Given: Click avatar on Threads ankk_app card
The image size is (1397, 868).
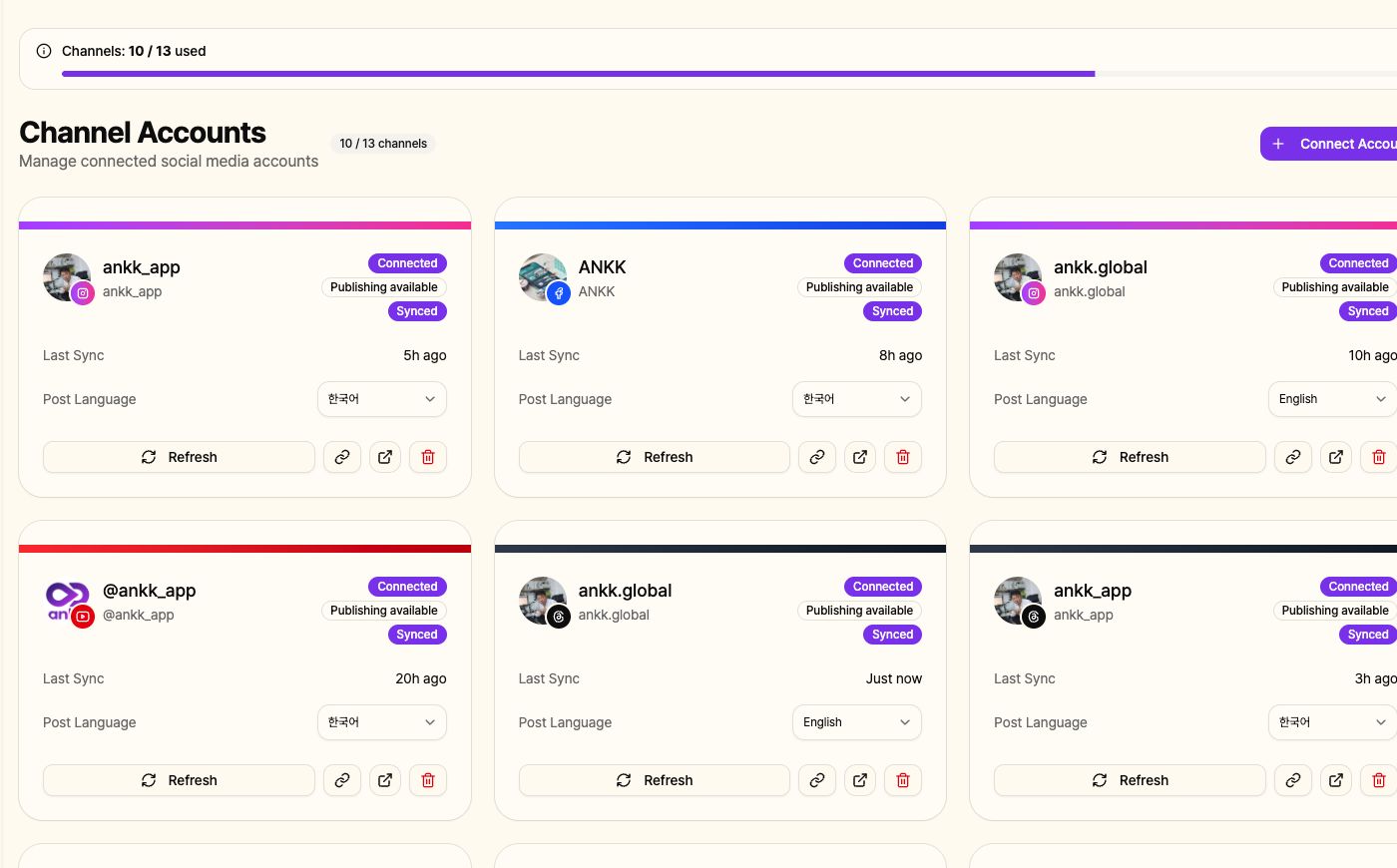Looking at the screenshot, I should pyautogui.click(x=1018, y=601).
